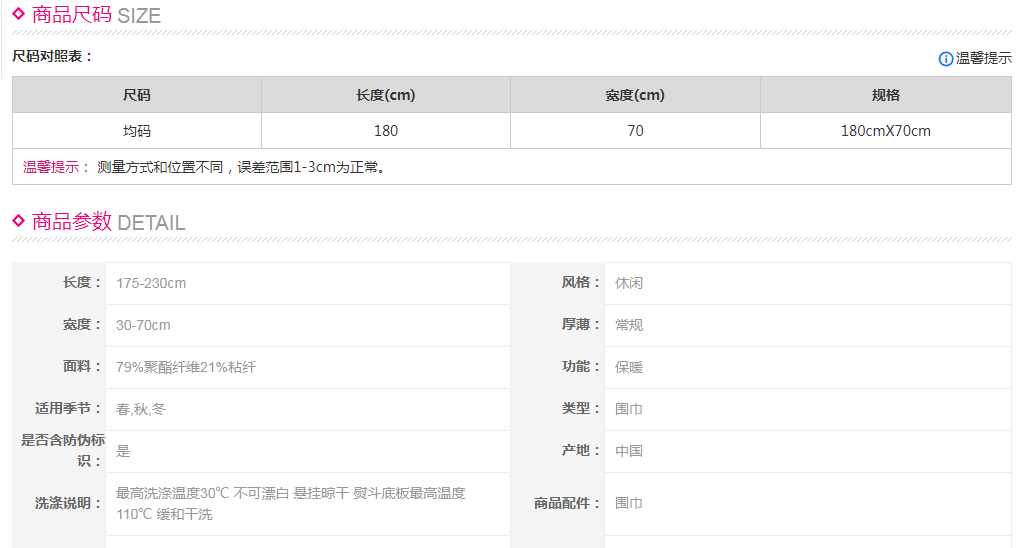Select the 商品尺码 SIZE heading
The image size is (1023, 548).
tap(96, 15)
